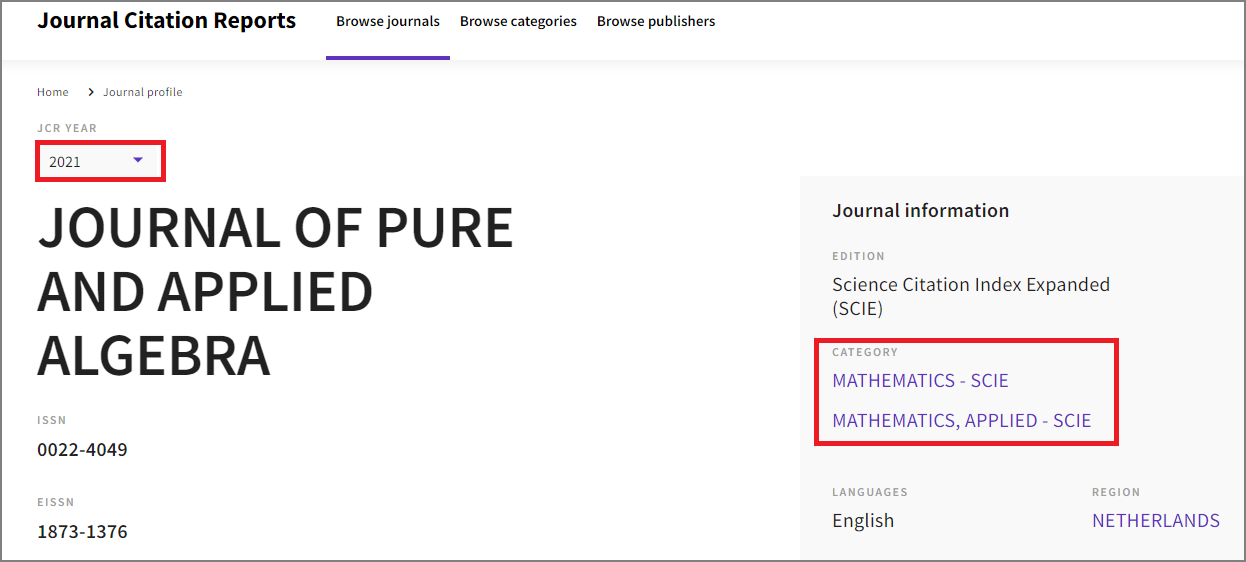
Task: Click the Science Citation Index Expanded edition text
Action: [971, 296]
